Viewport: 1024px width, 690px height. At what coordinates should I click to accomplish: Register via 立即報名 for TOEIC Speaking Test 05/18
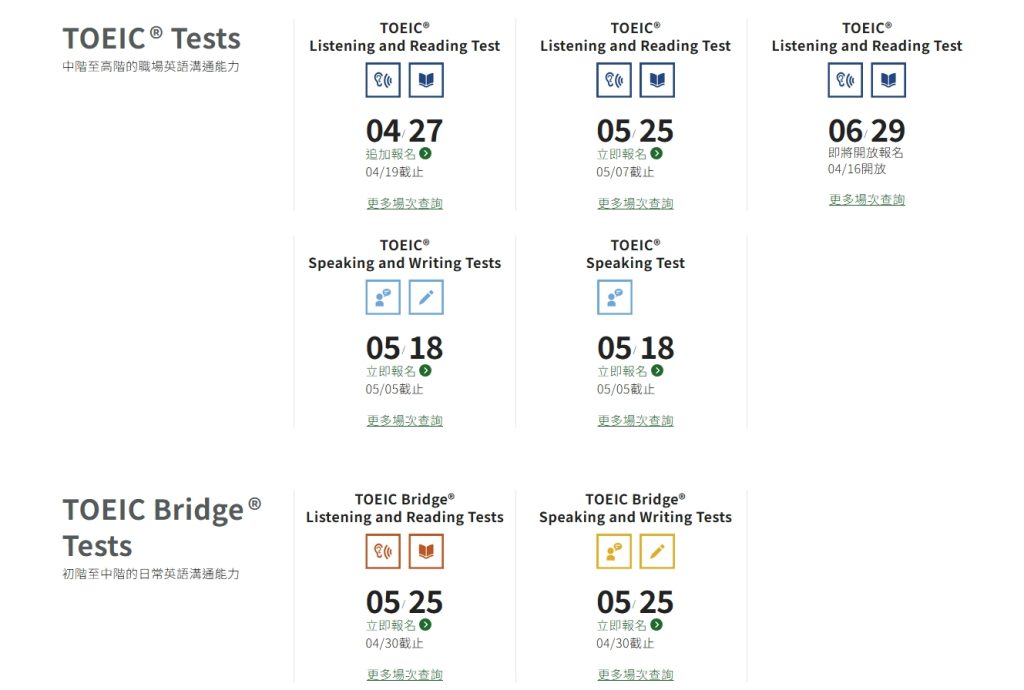622,371
